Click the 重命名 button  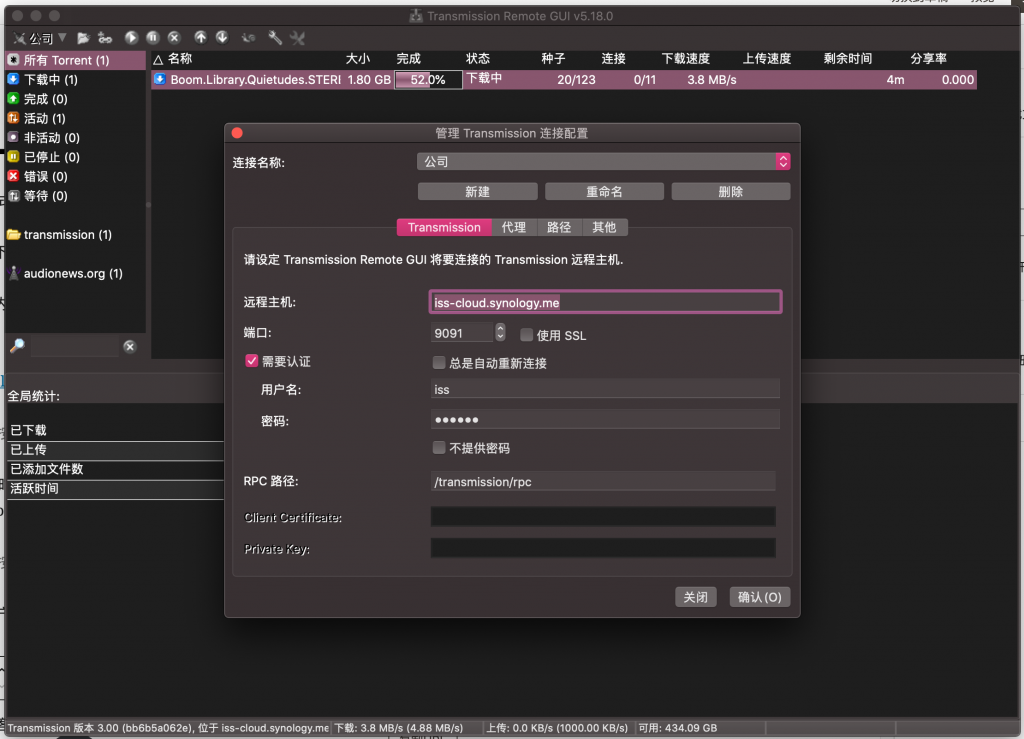point(604,192)
